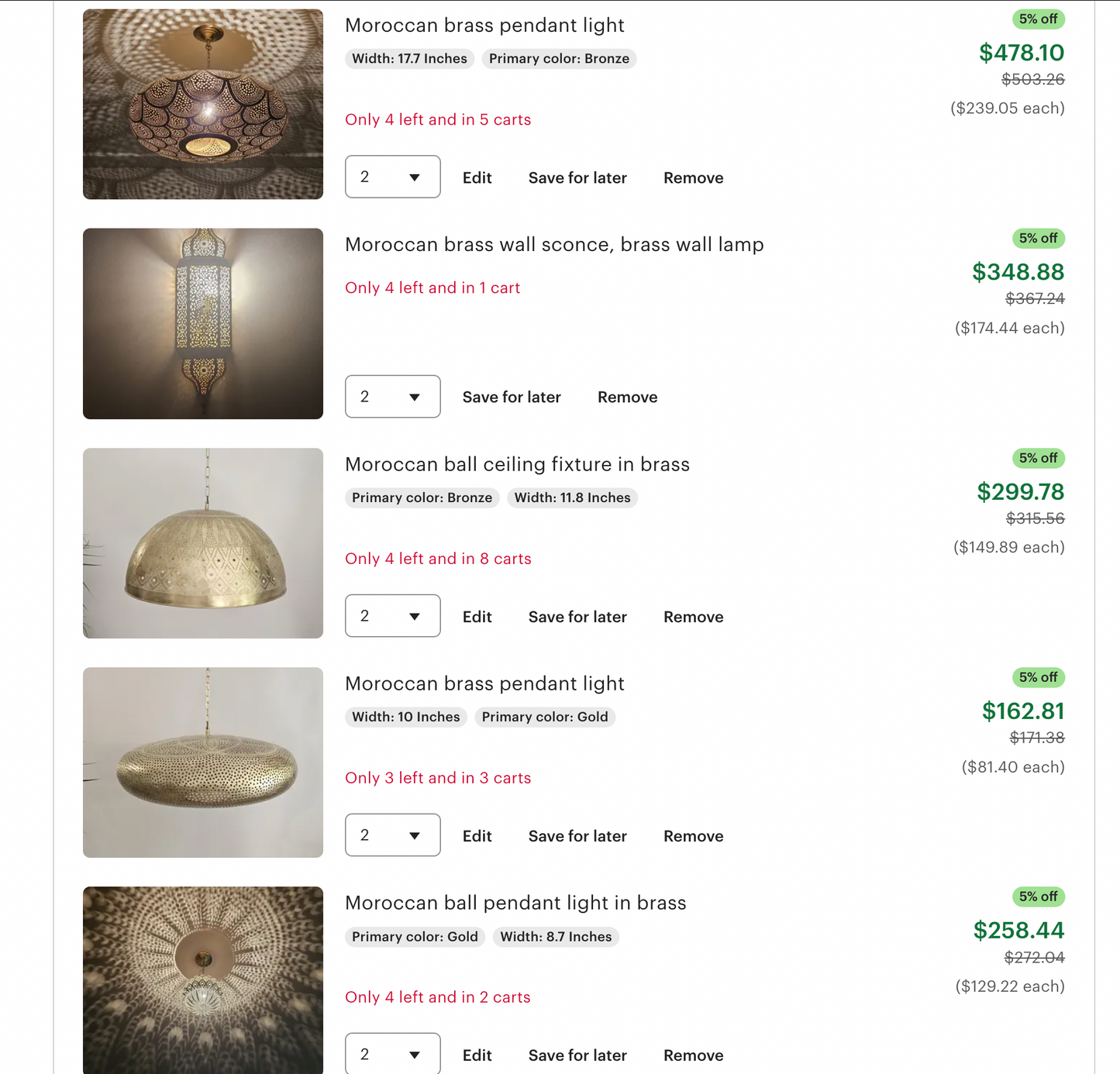Save the Moroccan brass wall sconce for later
The width and height of the screenshot is (1120, 1074).
point(512,398)
